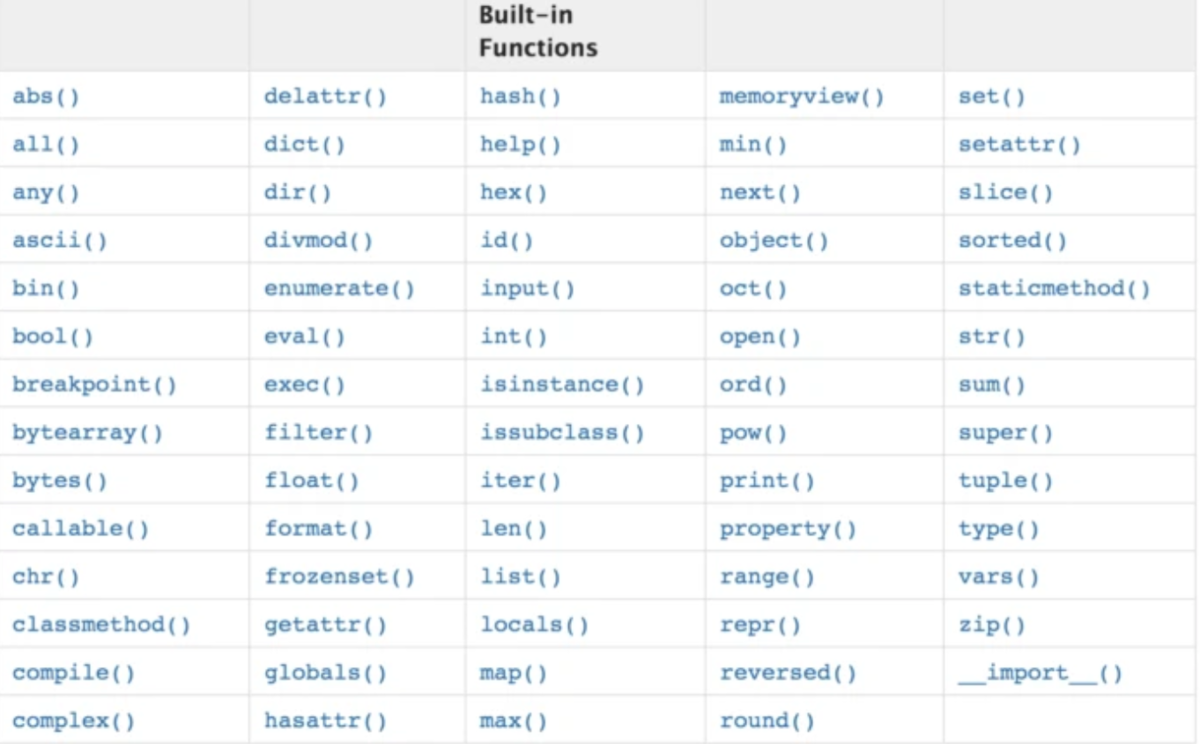Select the issubclass() link
Image resolution: width=1200 pixels, height=744 pixels.
click(x=562, y=433)
